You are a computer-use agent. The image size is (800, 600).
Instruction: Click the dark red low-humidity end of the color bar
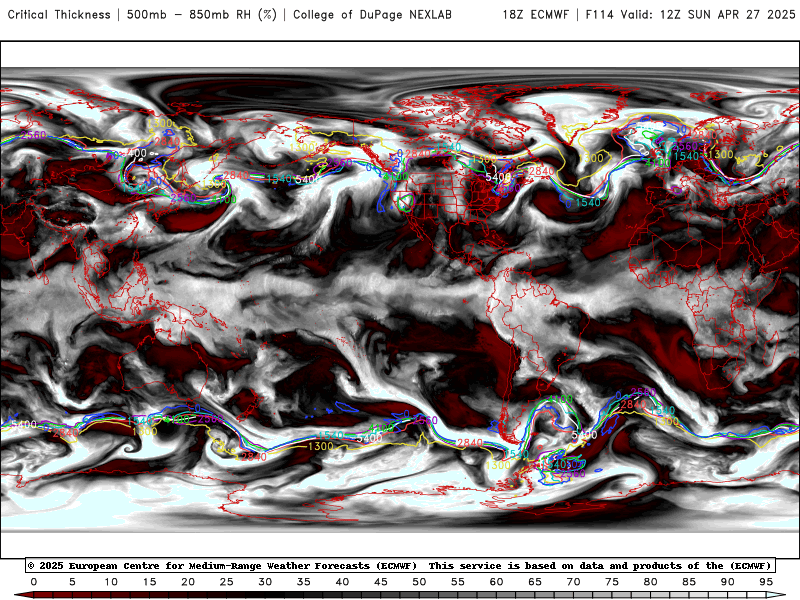click(x=23, y=595)
